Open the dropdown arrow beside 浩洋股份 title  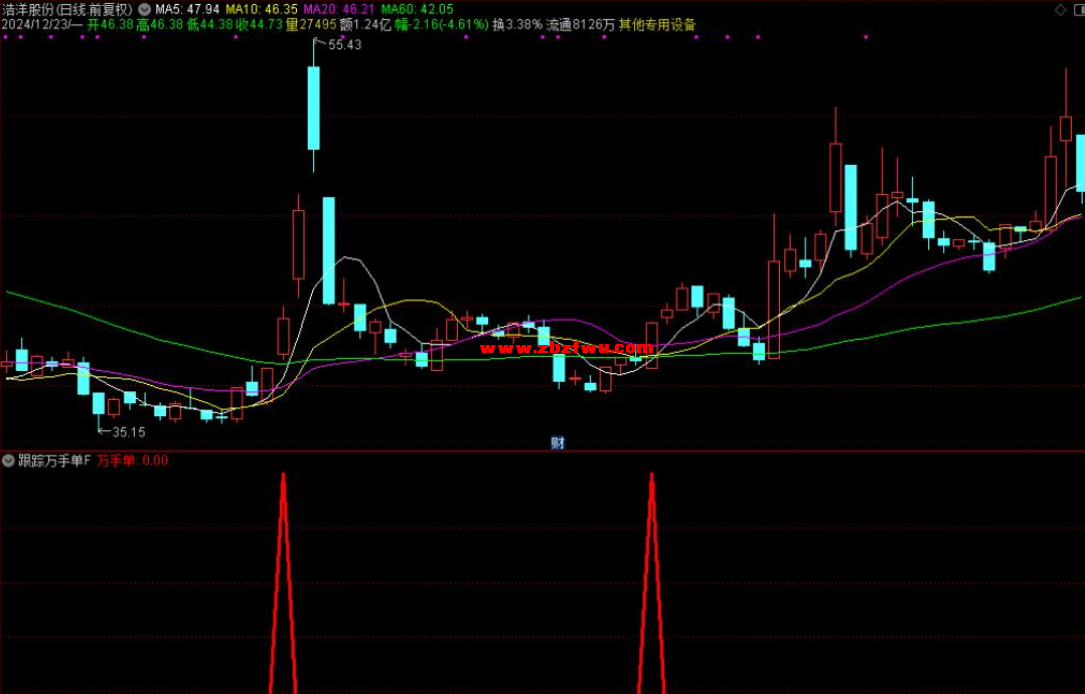(144, 10)
